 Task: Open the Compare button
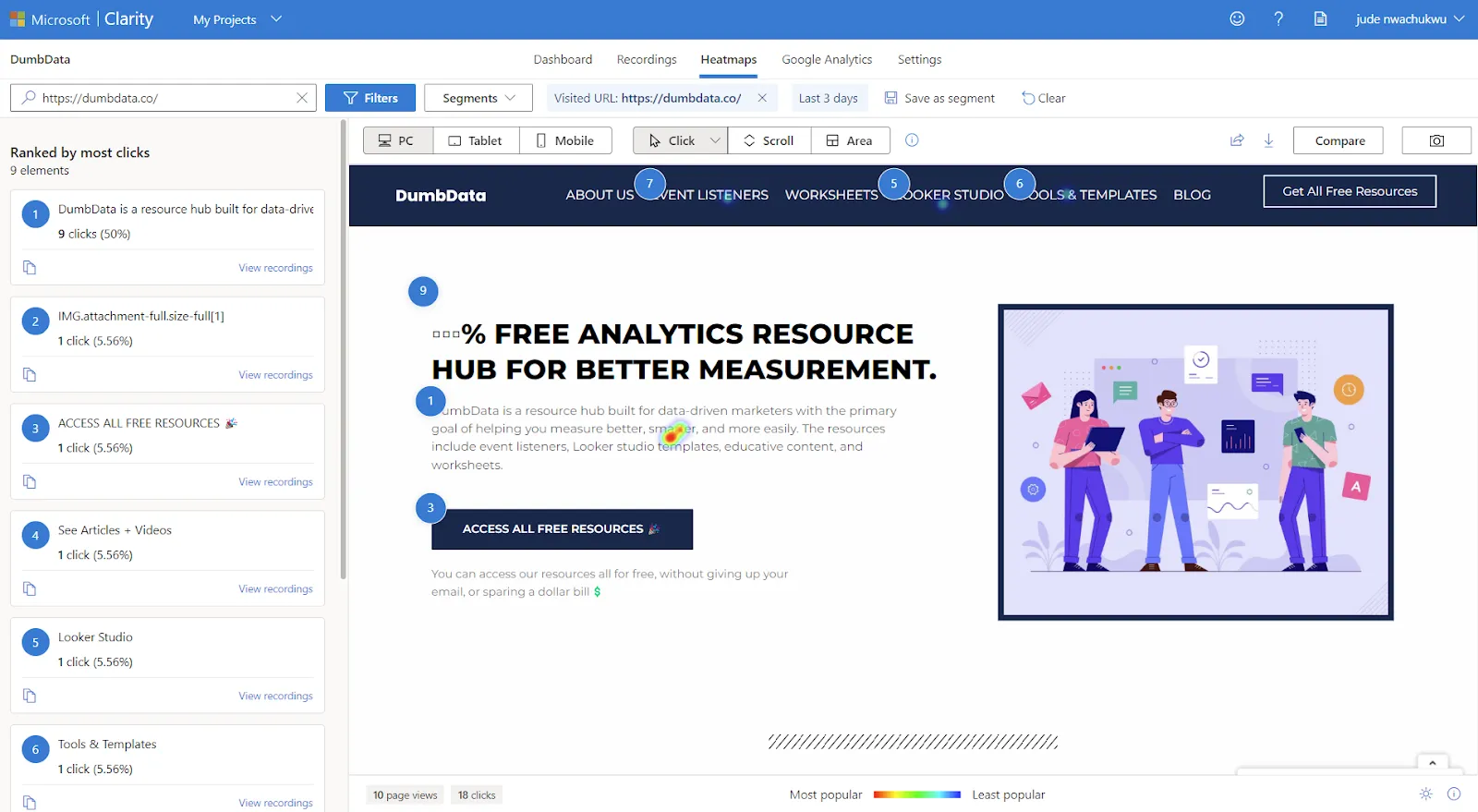(x=1339, y=140)
